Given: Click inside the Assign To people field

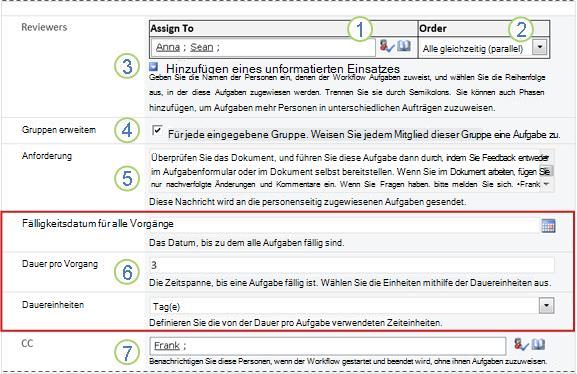Looking at the screenshot, I should 263,47.
